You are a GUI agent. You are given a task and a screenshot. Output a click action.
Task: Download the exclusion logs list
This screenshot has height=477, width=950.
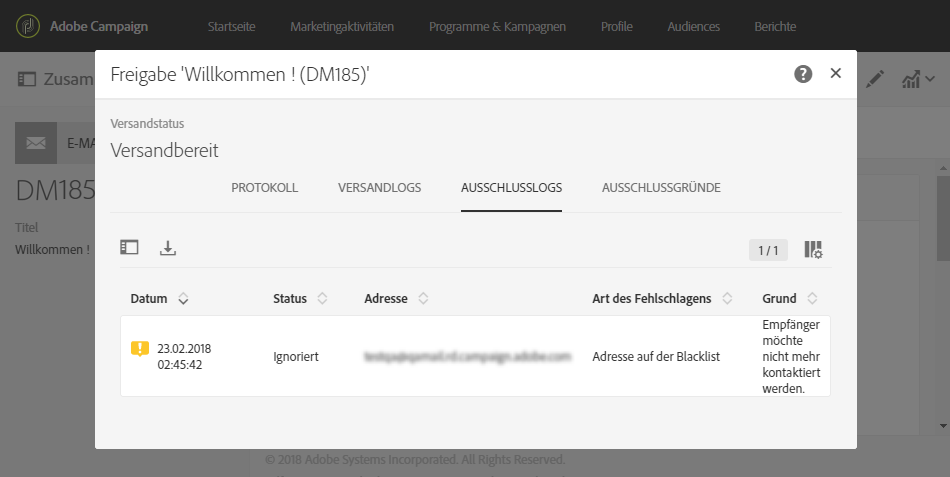point(168,248)
